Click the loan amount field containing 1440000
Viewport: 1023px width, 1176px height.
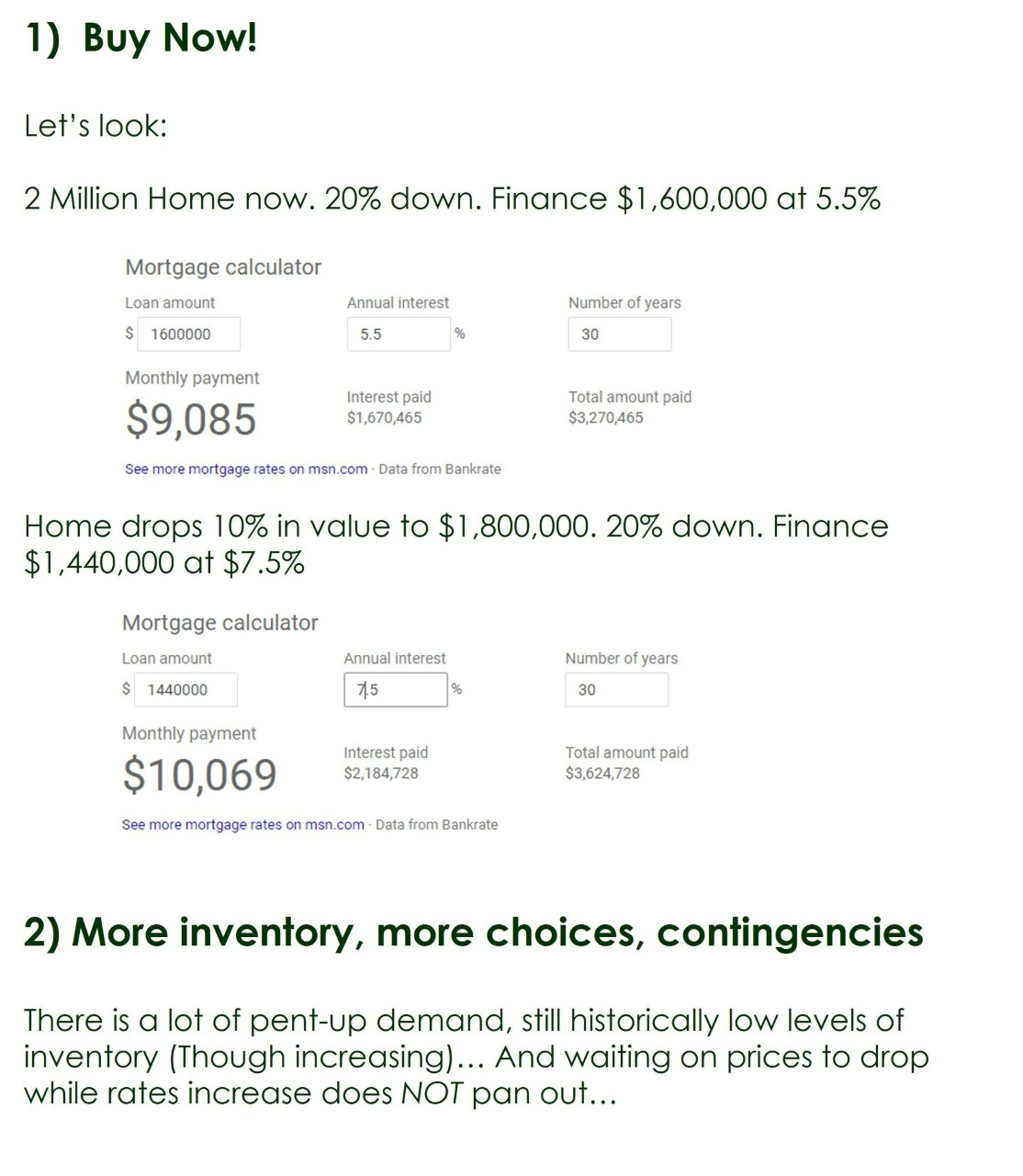(x=185, y=690)
